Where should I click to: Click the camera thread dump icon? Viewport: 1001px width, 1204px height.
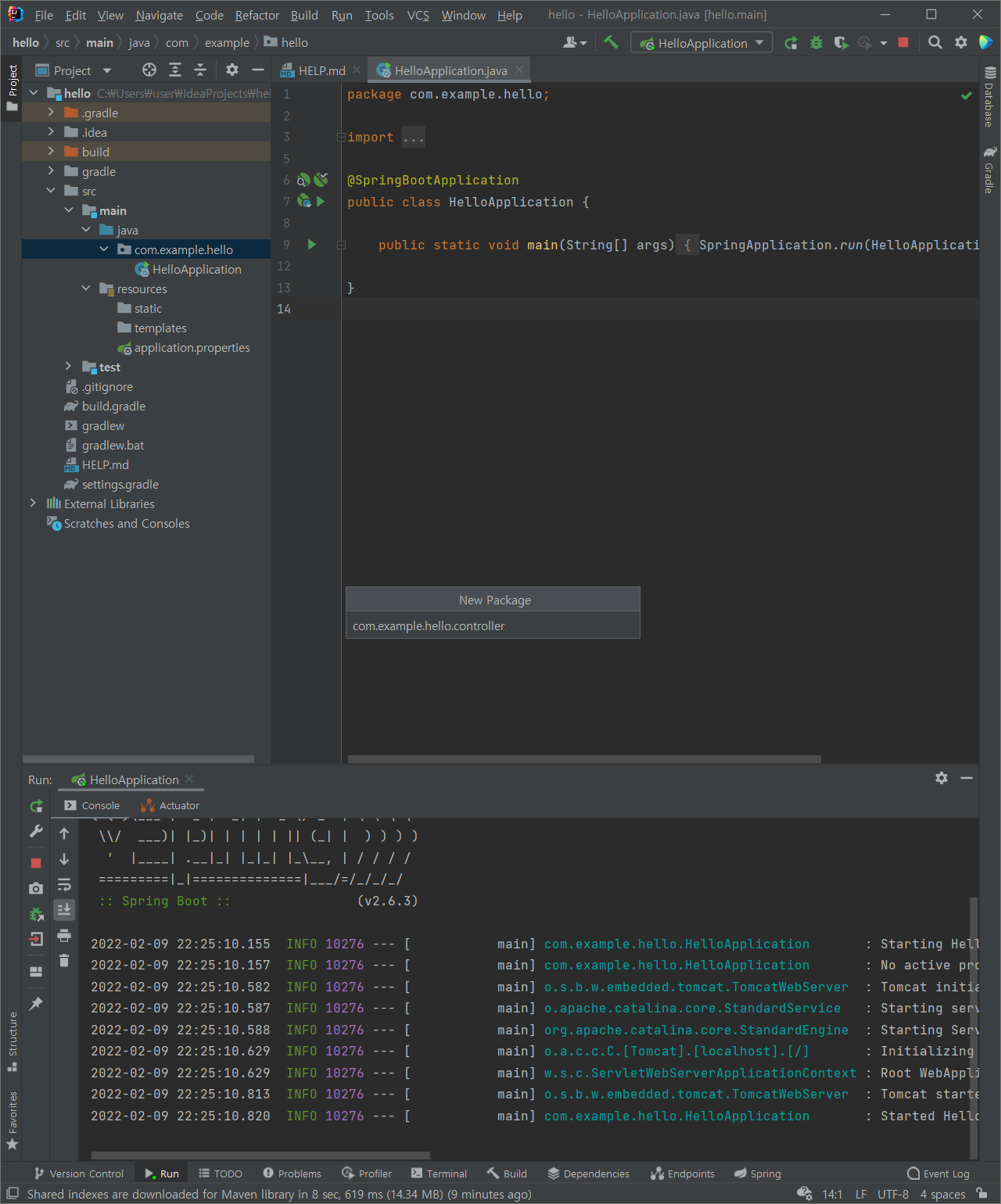[36, 888]
